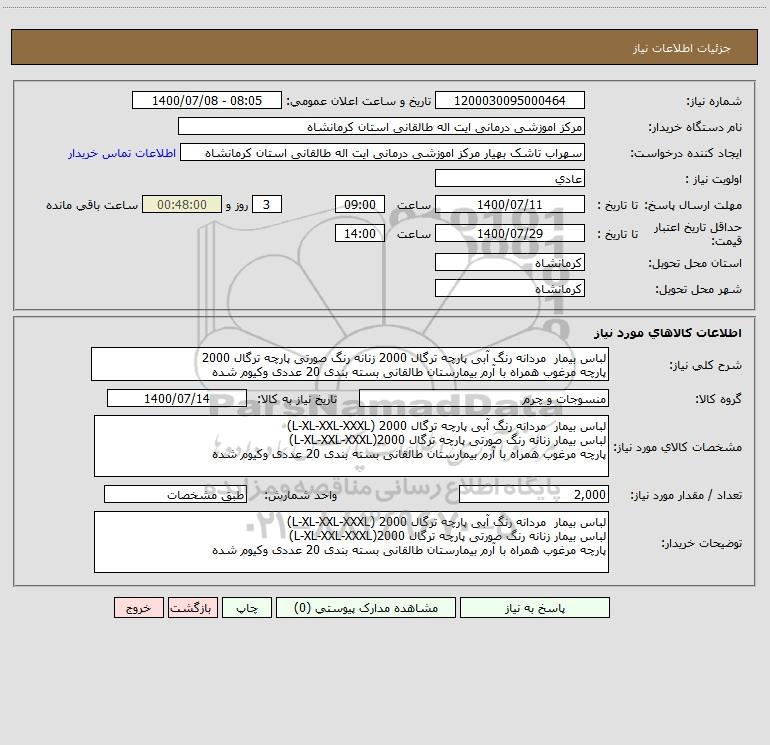Click the quantity field showing 2,000
Viewport: 770px width, 745px height.
(x=534, y=494)
